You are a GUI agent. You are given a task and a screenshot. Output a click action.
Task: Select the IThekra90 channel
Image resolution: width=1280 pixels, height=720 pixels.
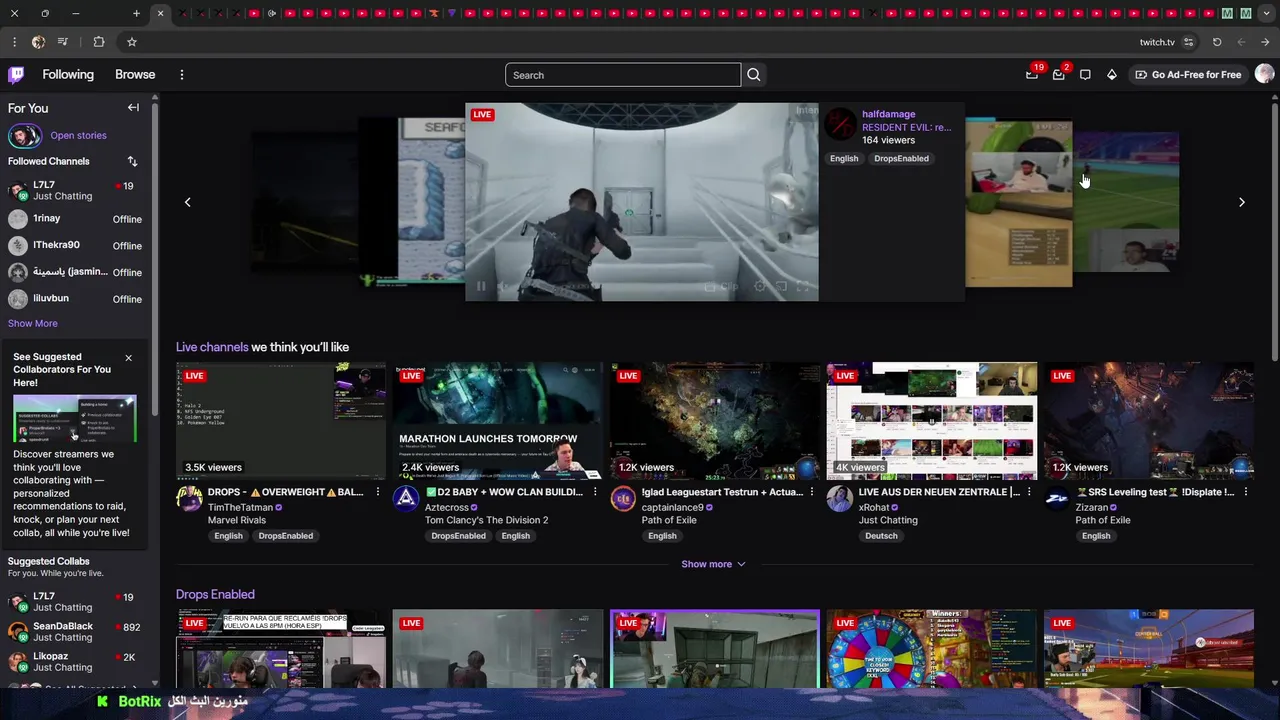coord(75,245)
